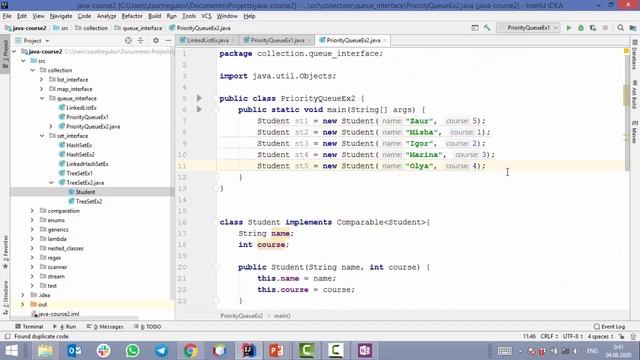Collapse the queue_interface folder
This screenshot has height=360, width=640.
(x=42, y=98)
